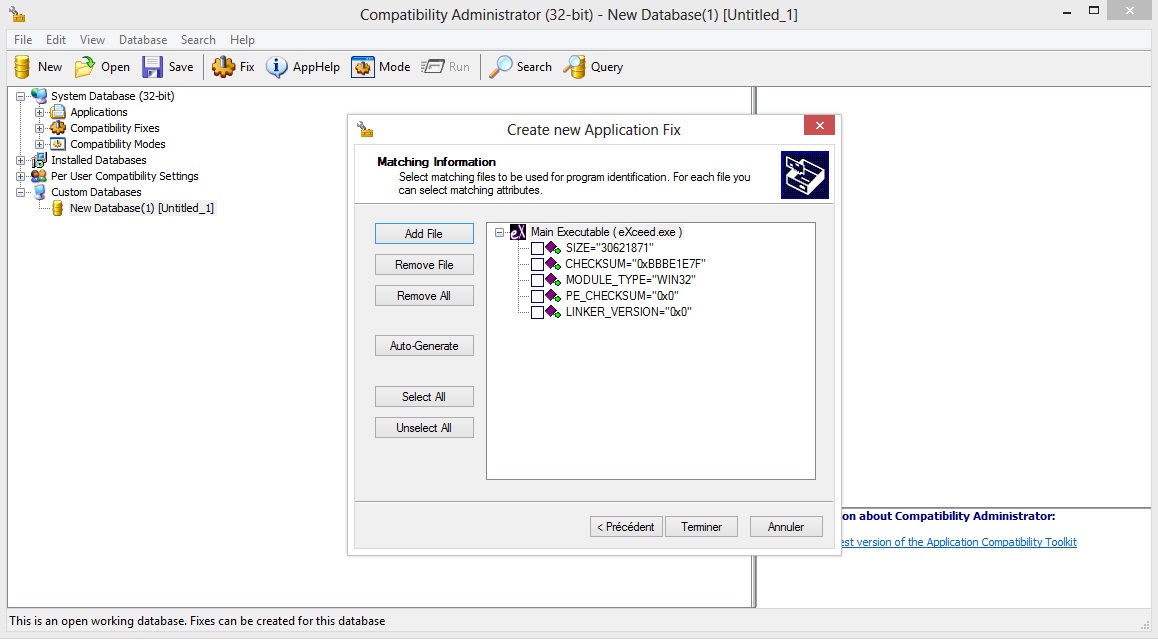Select the MODULE_TYPE="WIN32" text row

click(x=631, y=280)
